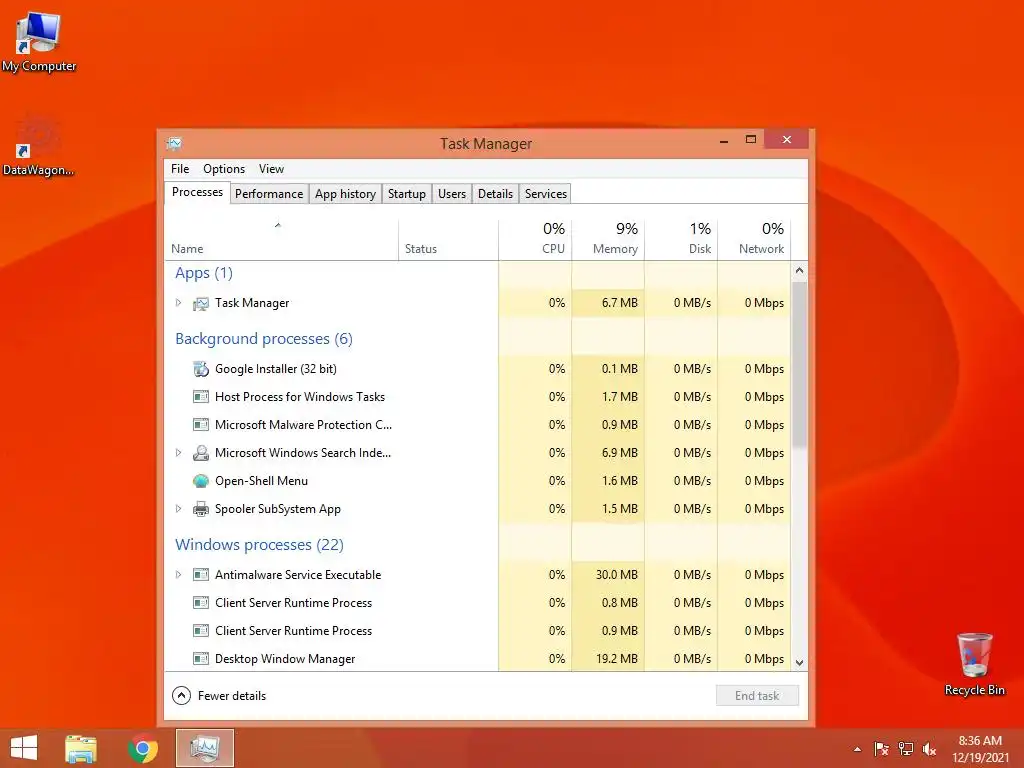1024x768 pixels.
Task: Switch to the App history tab
Action: pos(345,194)
